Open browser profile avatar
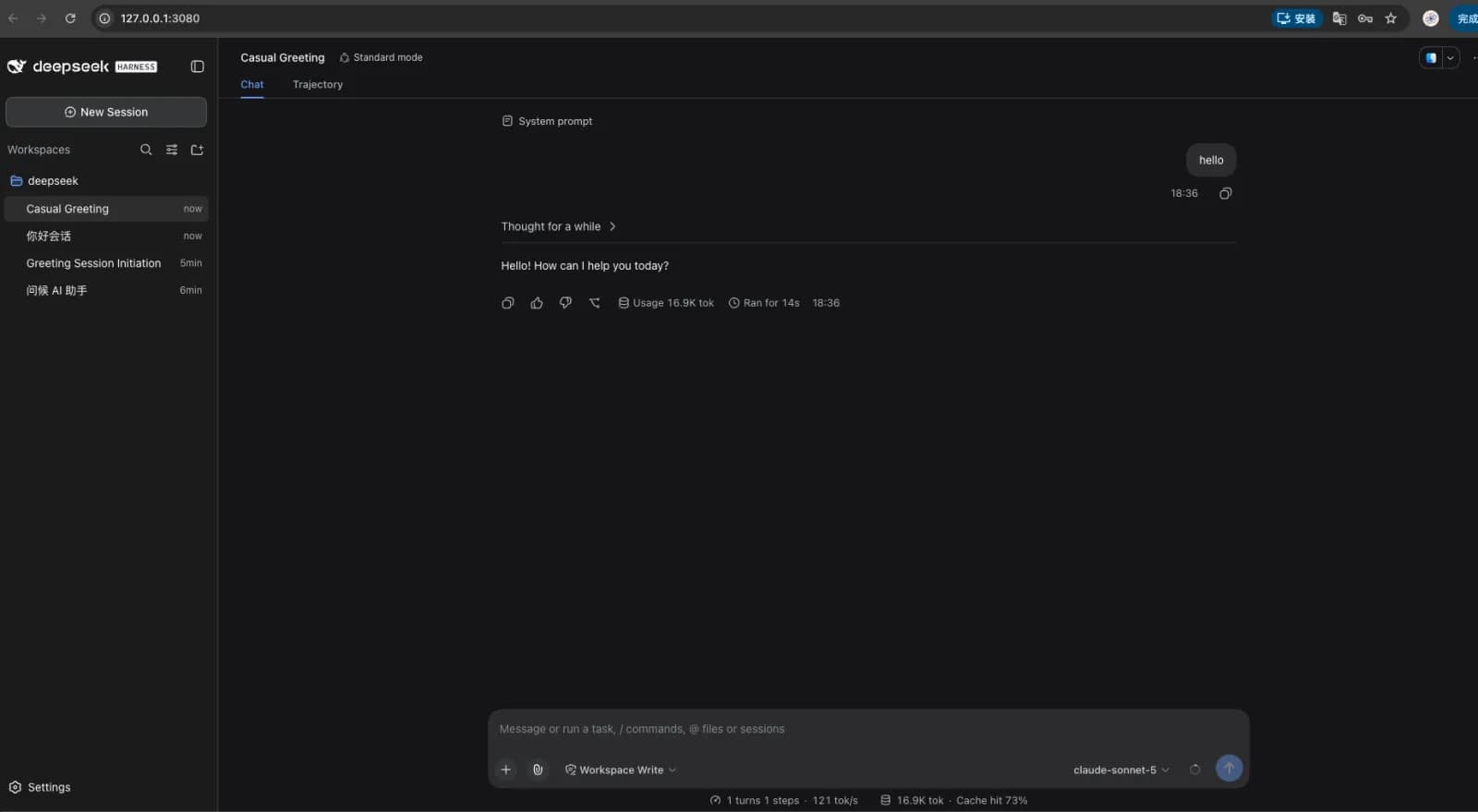The width and height of the screenshot is (1478, 812). [x=1431, y=18]
